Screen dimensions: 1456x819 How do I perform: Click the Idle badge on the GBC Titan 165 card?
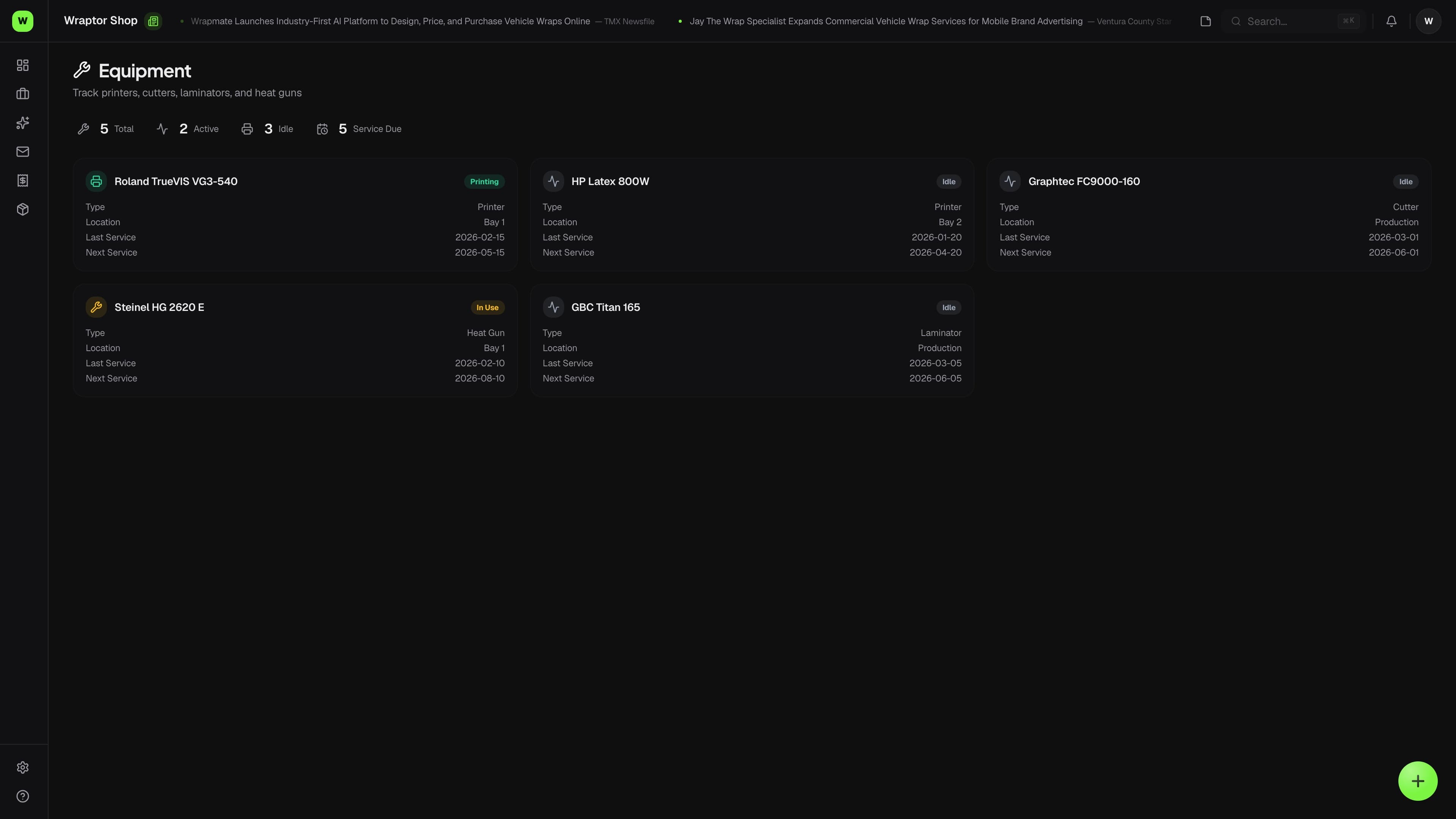click(949, 308)
